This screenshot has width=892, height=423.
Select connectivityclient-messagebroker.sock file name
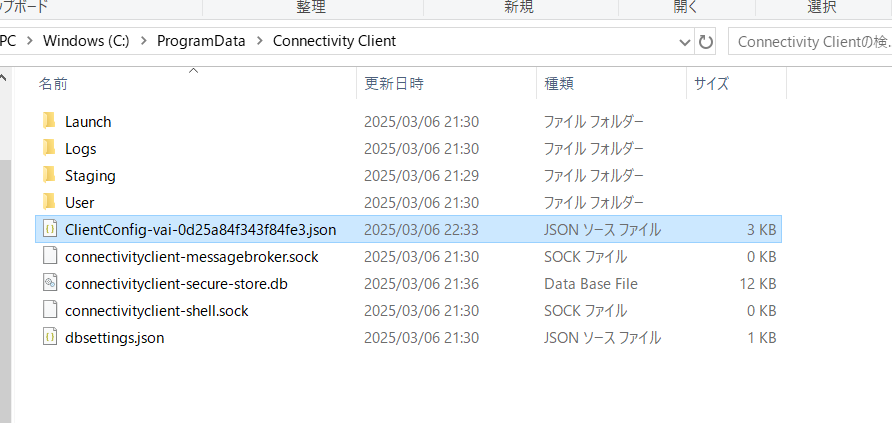point(192,257)
